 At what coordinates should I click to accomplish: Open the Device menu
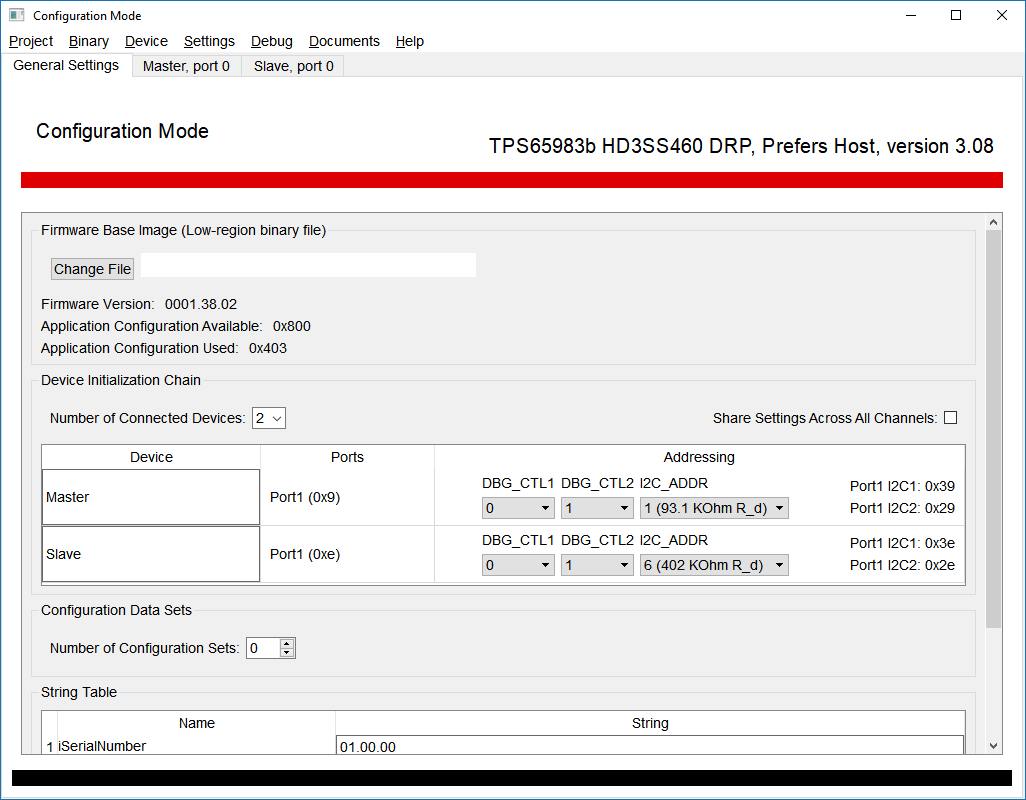tap(146, 41)
